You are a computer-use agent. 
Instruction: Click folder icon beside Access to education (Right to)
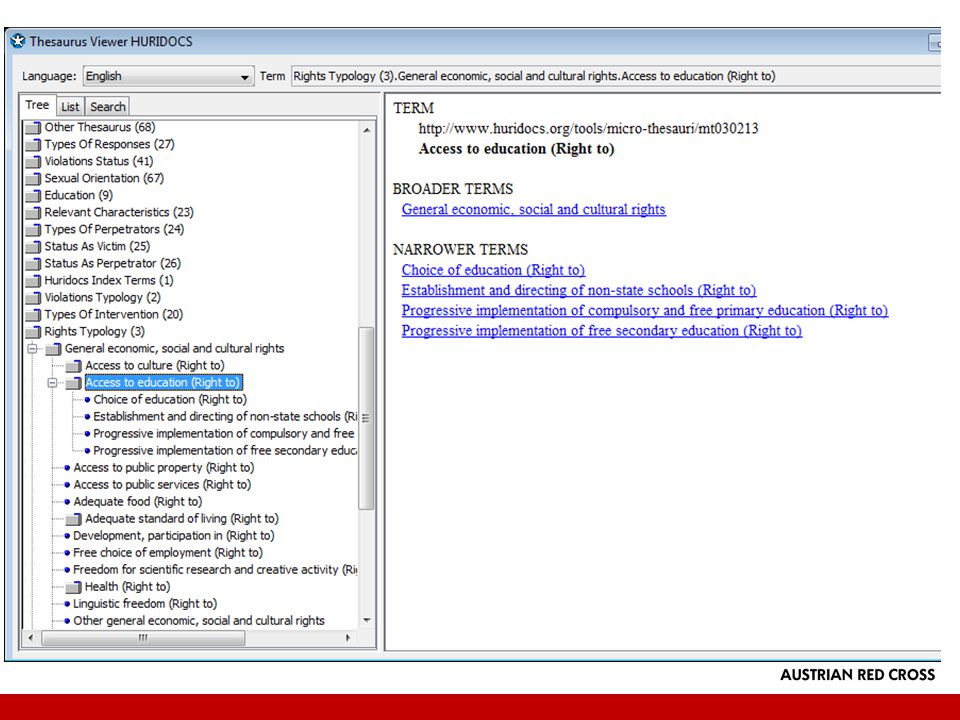coord(73,383)
